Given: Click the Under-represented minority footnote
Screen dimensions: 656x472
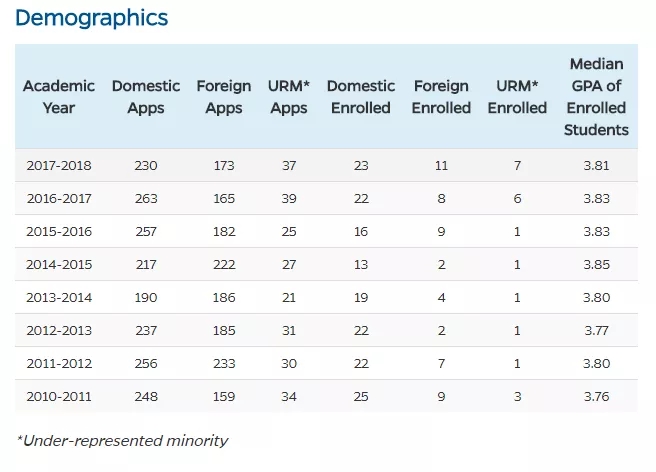Looking at the screenshot, I should tap(122, 441).
